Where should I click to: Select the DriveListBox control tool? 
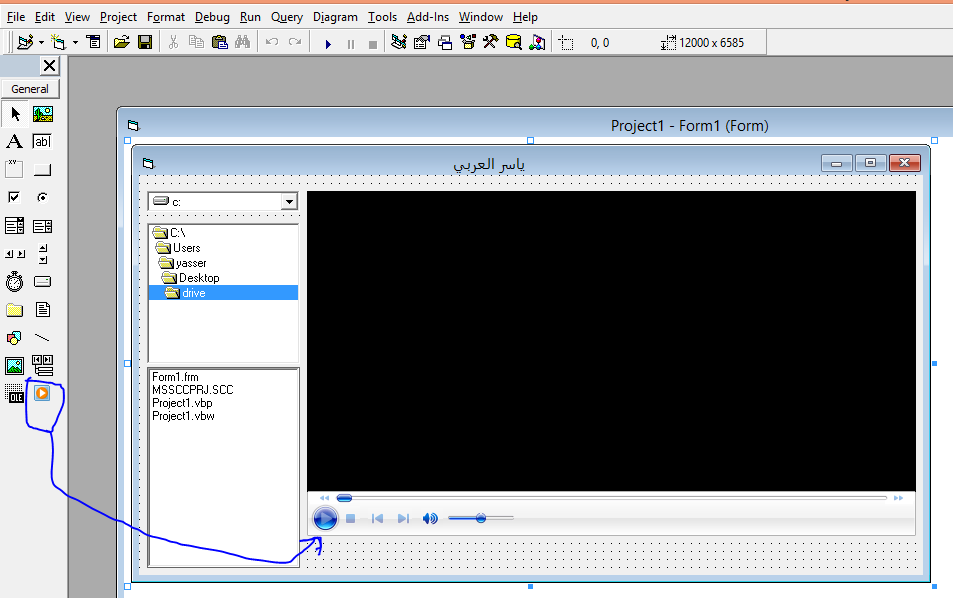43,281
